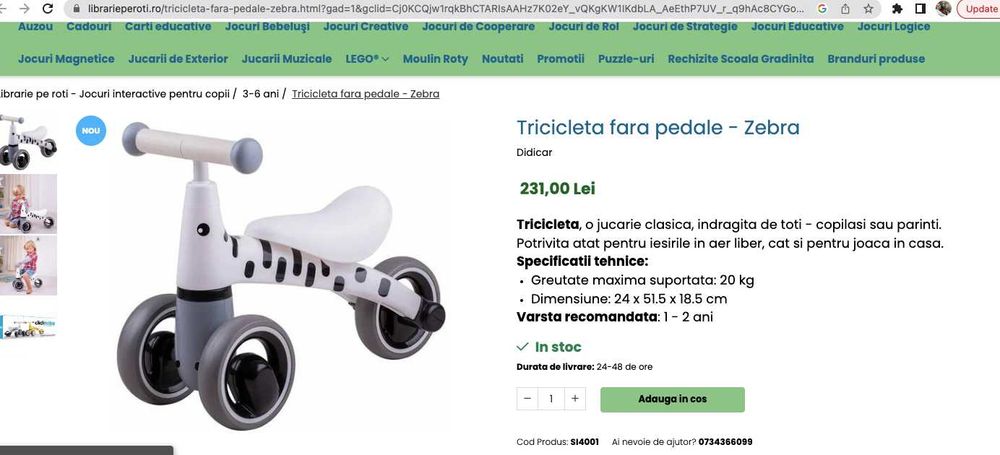
Task: Reload the page with the refresh icon
Action: (48, 9)
